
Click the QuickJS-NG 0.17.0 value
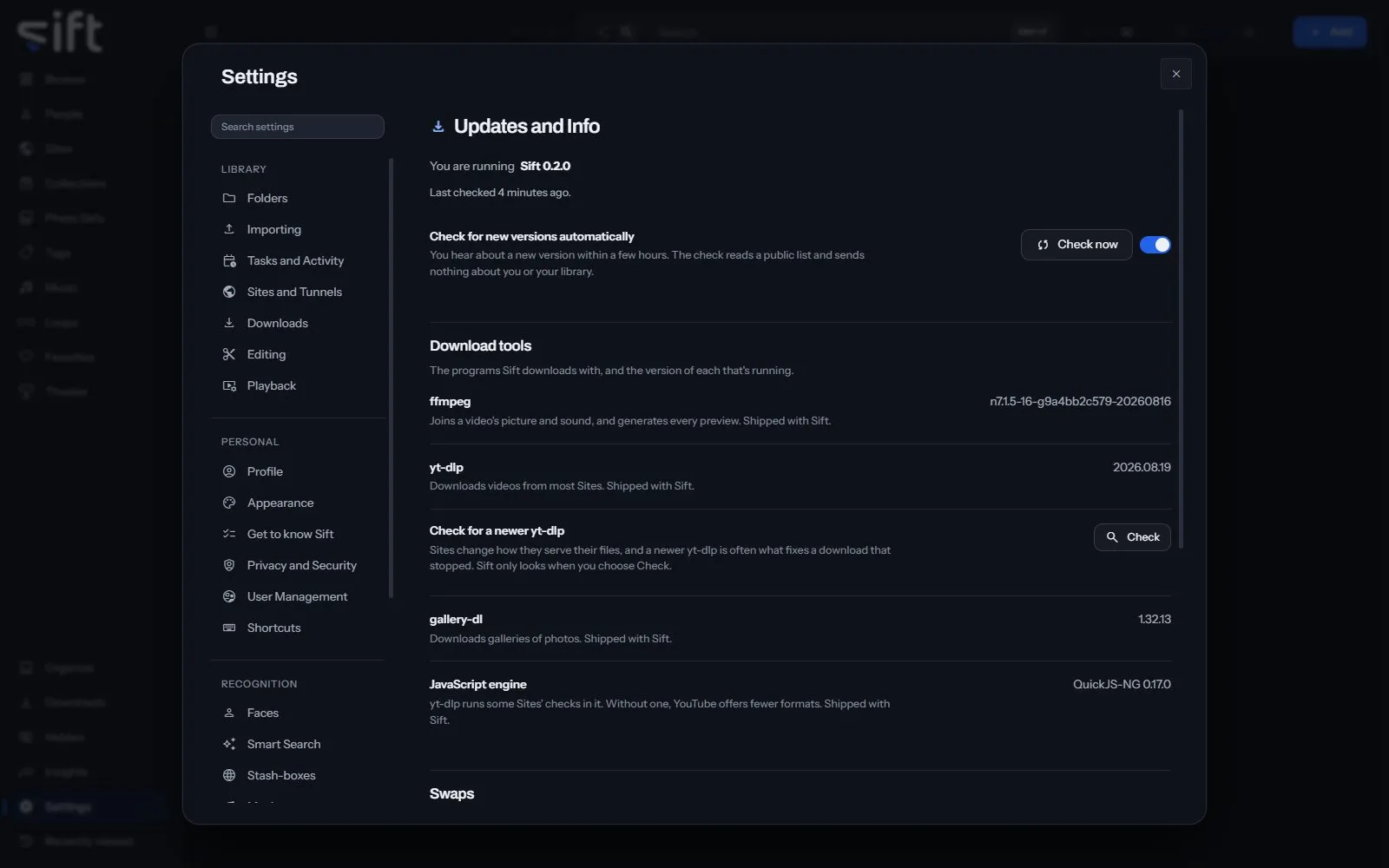tap(1122, 684)
